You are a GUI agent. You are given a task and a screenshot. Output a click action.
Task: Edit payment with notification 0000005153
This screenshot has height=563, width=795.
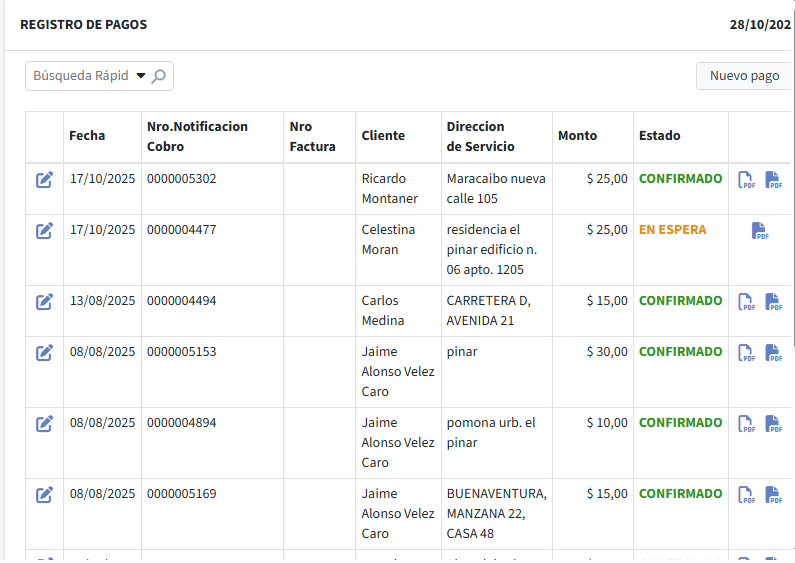[44, 353]
